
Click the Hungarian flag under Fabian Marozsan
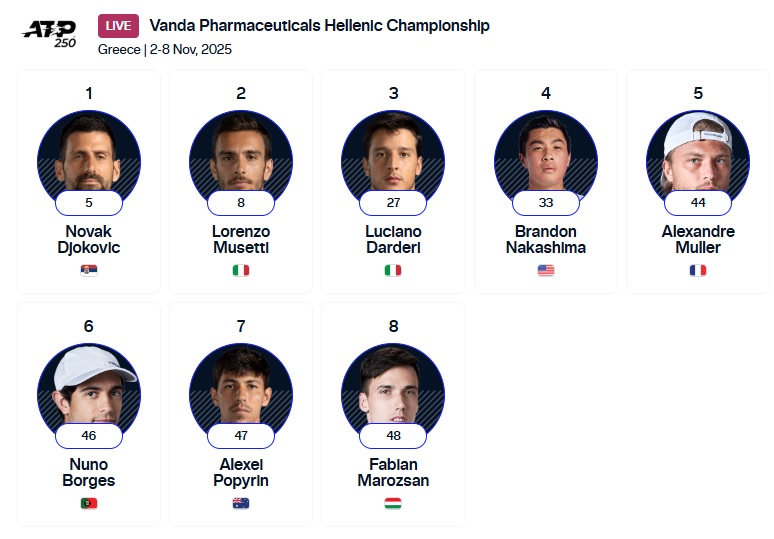click(393, 503)
